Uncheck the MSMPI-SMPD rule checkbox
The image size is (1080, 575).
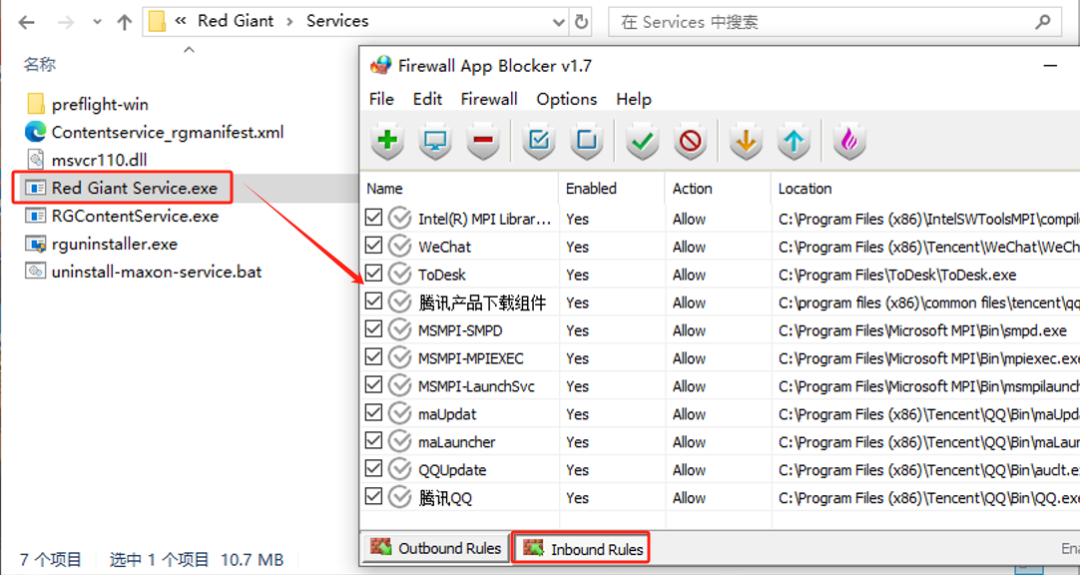click(373, 329)
